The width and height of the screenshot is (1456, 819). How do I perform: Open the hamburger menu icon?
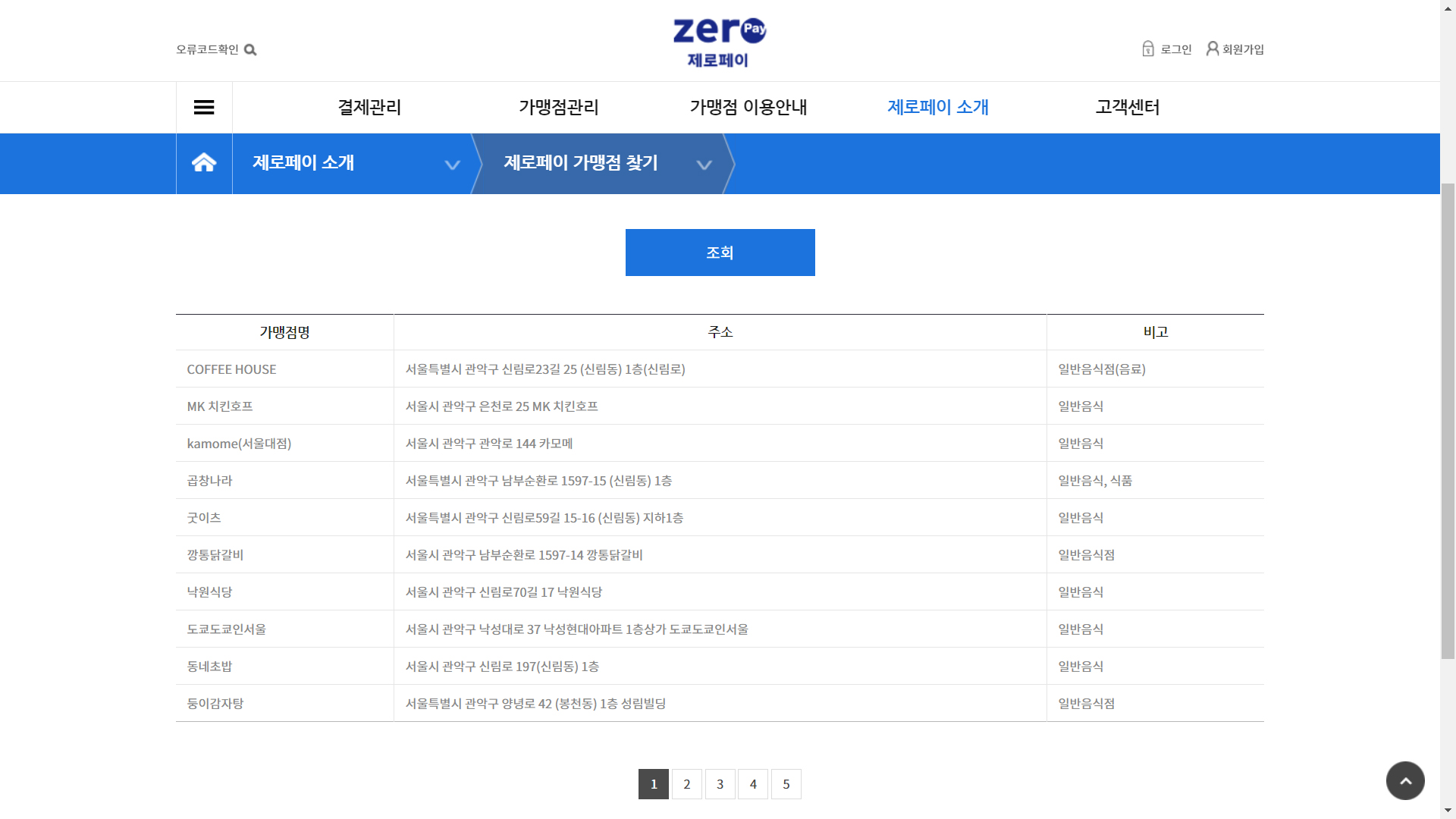(x=204, y=107)
